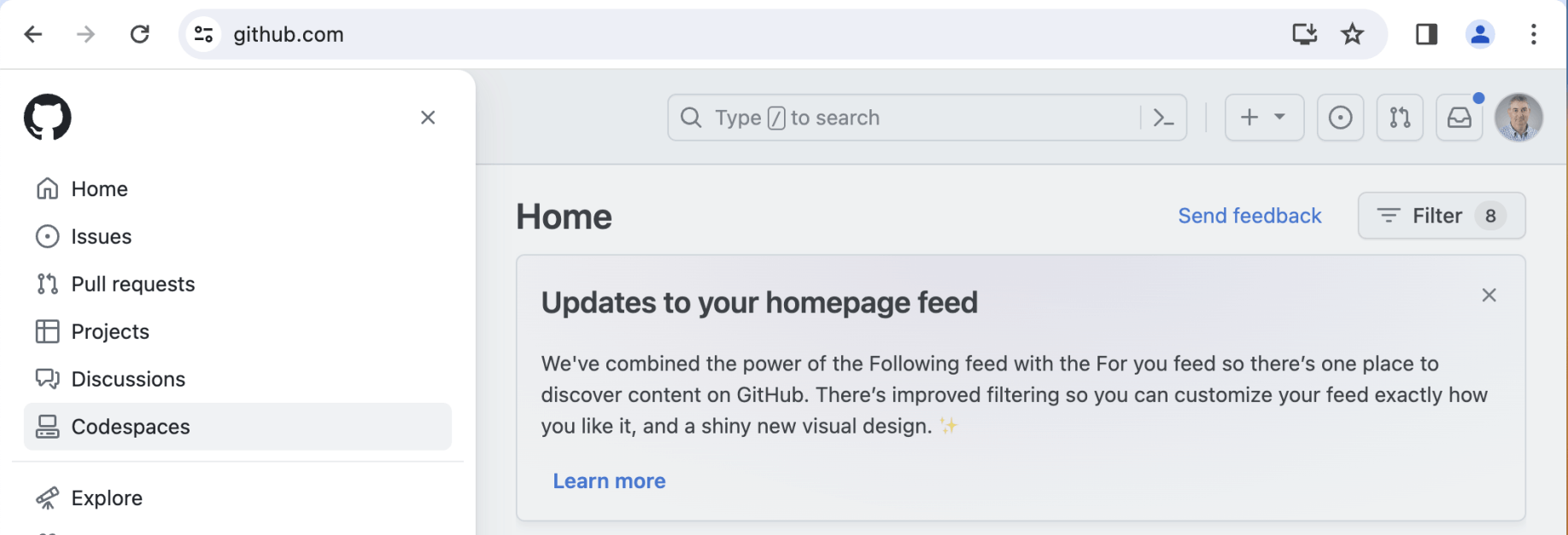Follow the Learn more link
The image size is (1568, 535).
(x=609, y=481)
